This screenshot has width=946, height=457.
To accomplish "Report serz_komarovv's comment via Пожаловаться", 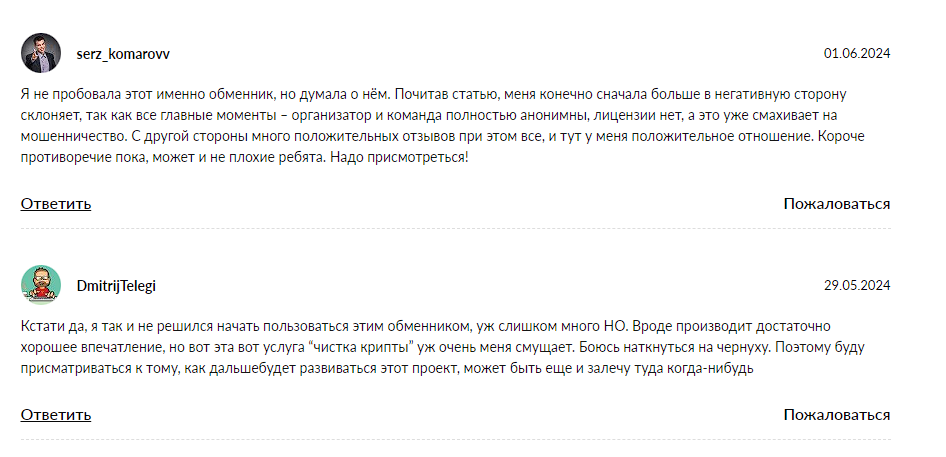I will click(836, 204).
